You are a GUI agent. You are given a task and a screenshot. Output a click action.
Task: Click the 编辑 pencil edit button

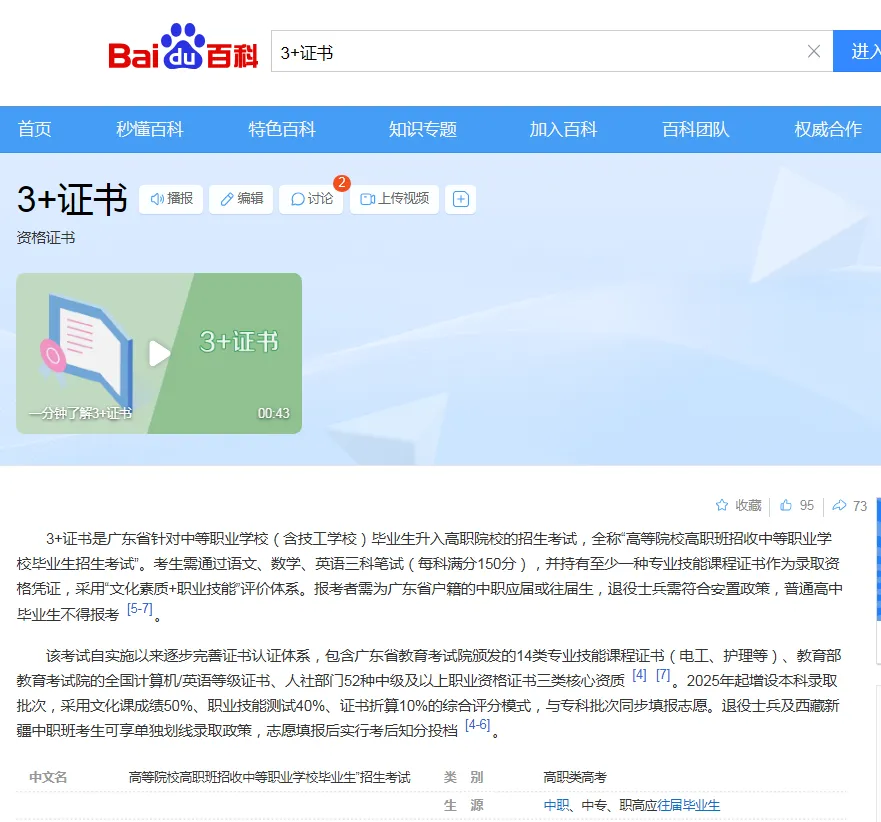(241, 199)
